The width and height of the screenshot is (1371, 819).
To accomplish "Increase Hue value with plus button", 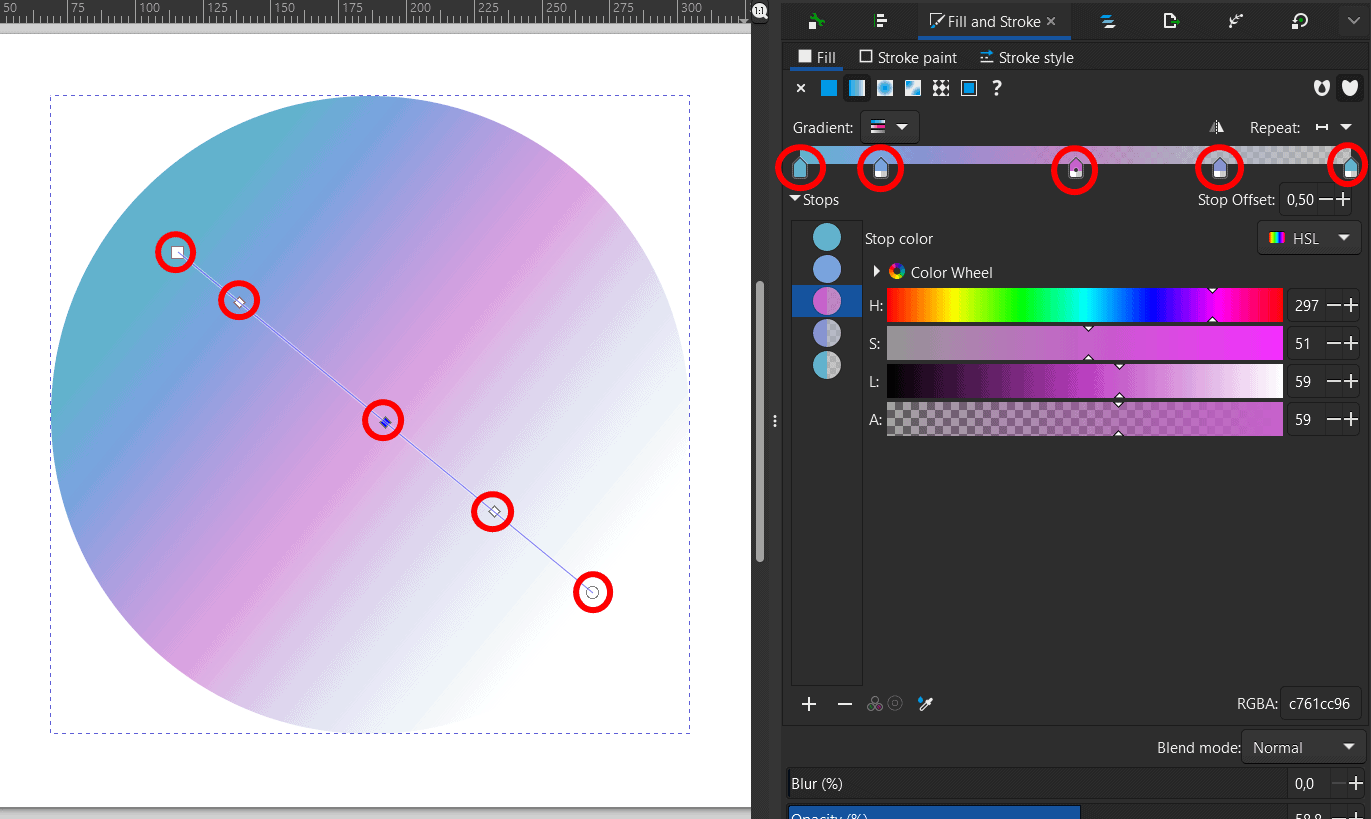I will tap(1351, 305).
